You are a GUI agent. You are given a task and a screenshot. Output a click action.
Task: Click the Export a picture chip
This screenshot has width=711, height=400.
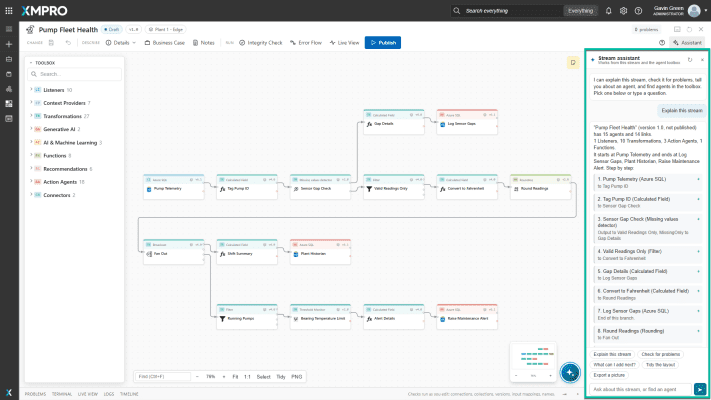tap(609, 375)
